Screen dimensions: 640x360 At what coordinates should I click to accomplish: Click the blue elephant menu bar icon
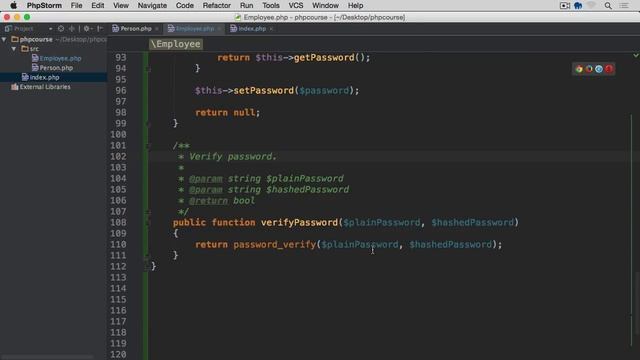(578, 5)
